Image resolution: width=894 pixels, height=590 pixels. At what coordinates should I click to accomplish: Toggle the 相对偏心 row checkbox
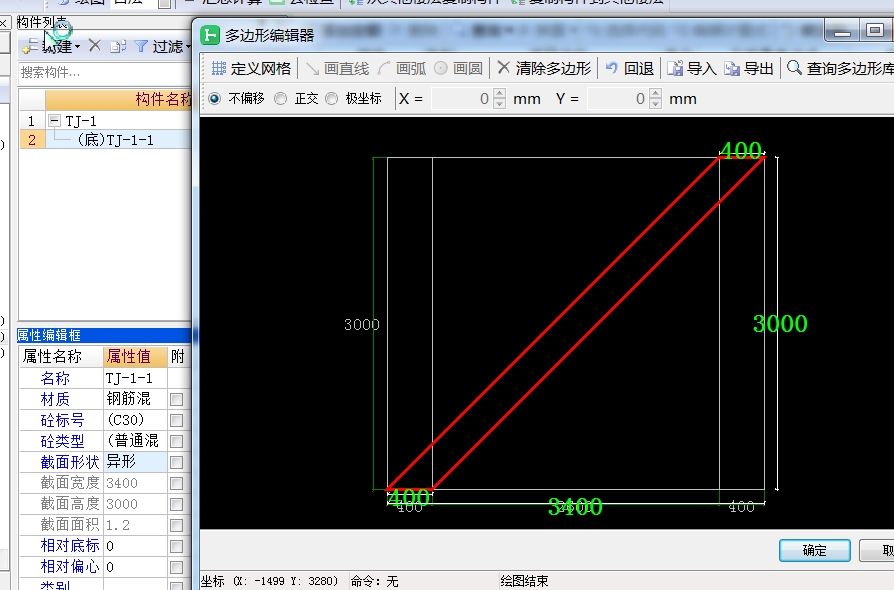pyautogui.click(x=177, y=567)
